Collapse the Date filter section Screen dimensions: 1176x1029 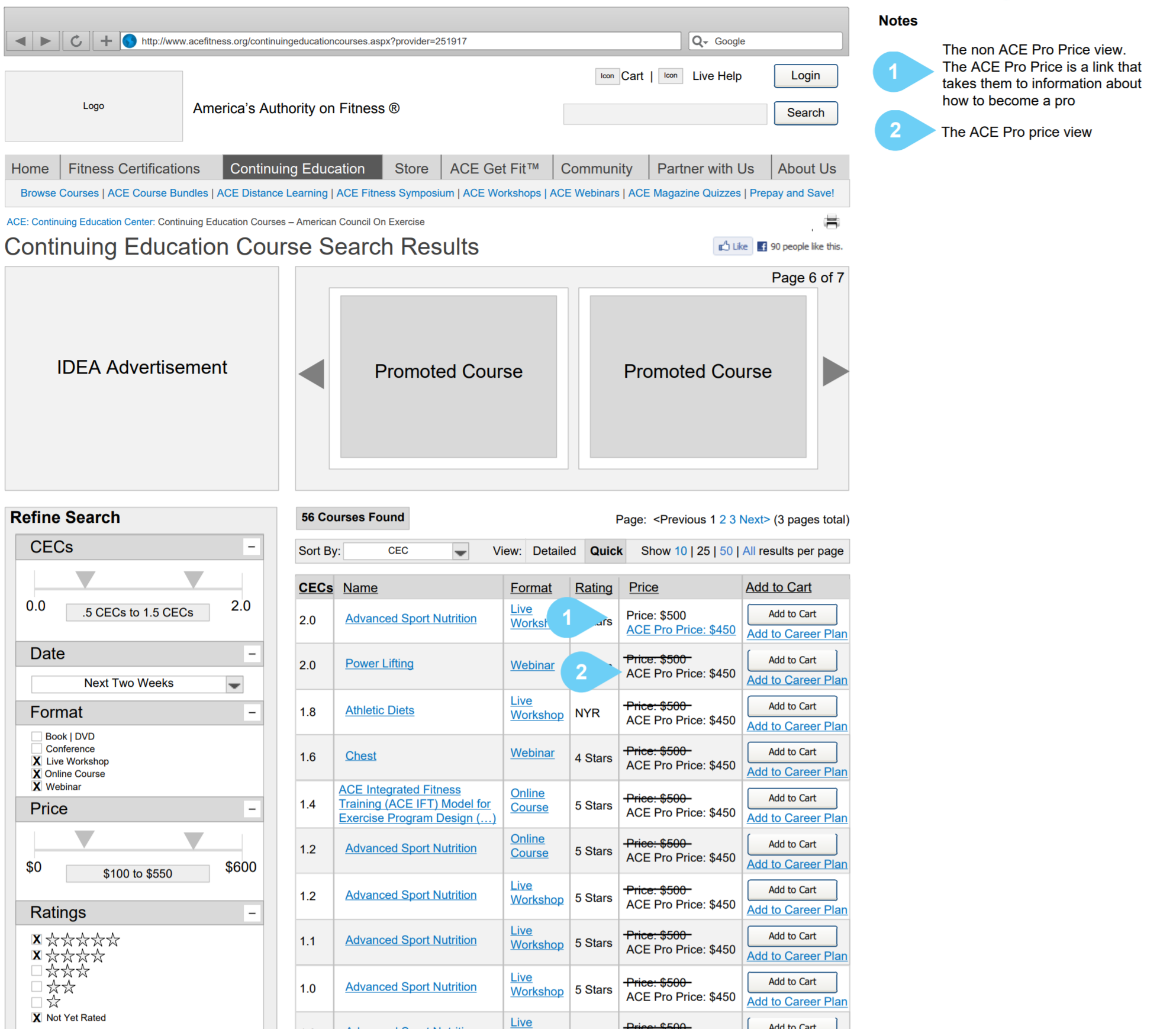pos(252,654)
